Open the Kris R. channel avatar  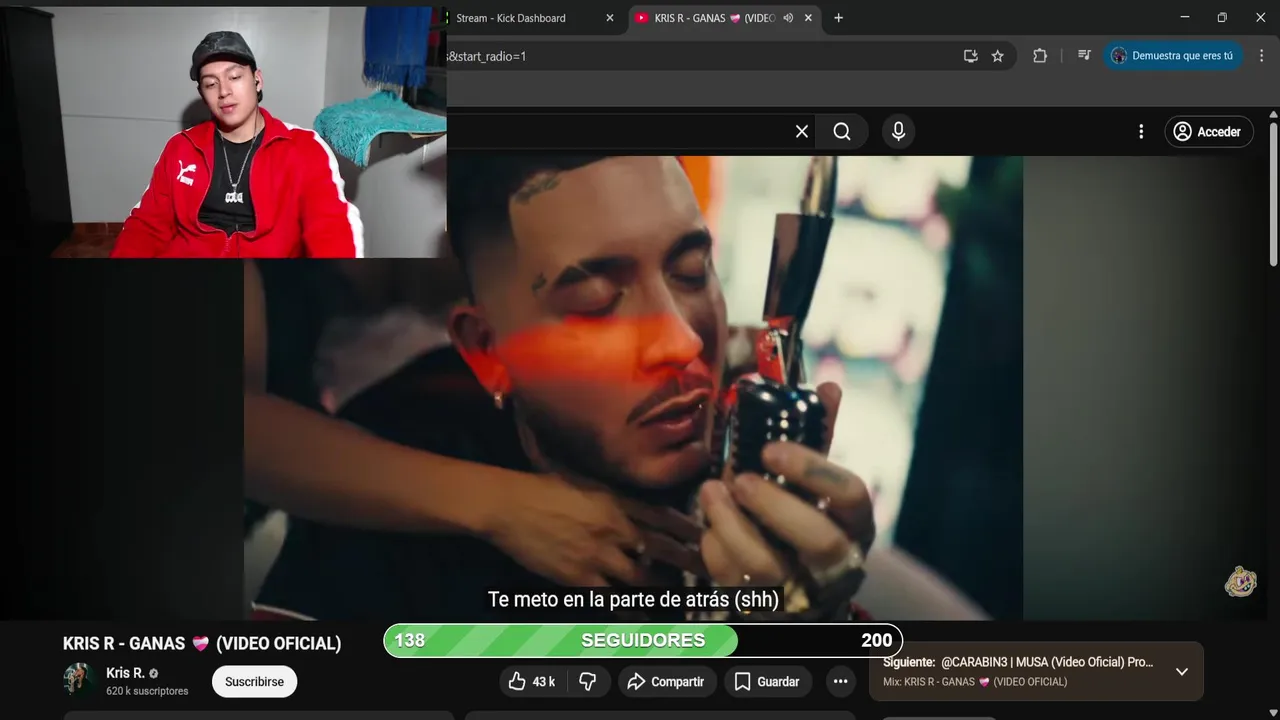click(79, 679)
